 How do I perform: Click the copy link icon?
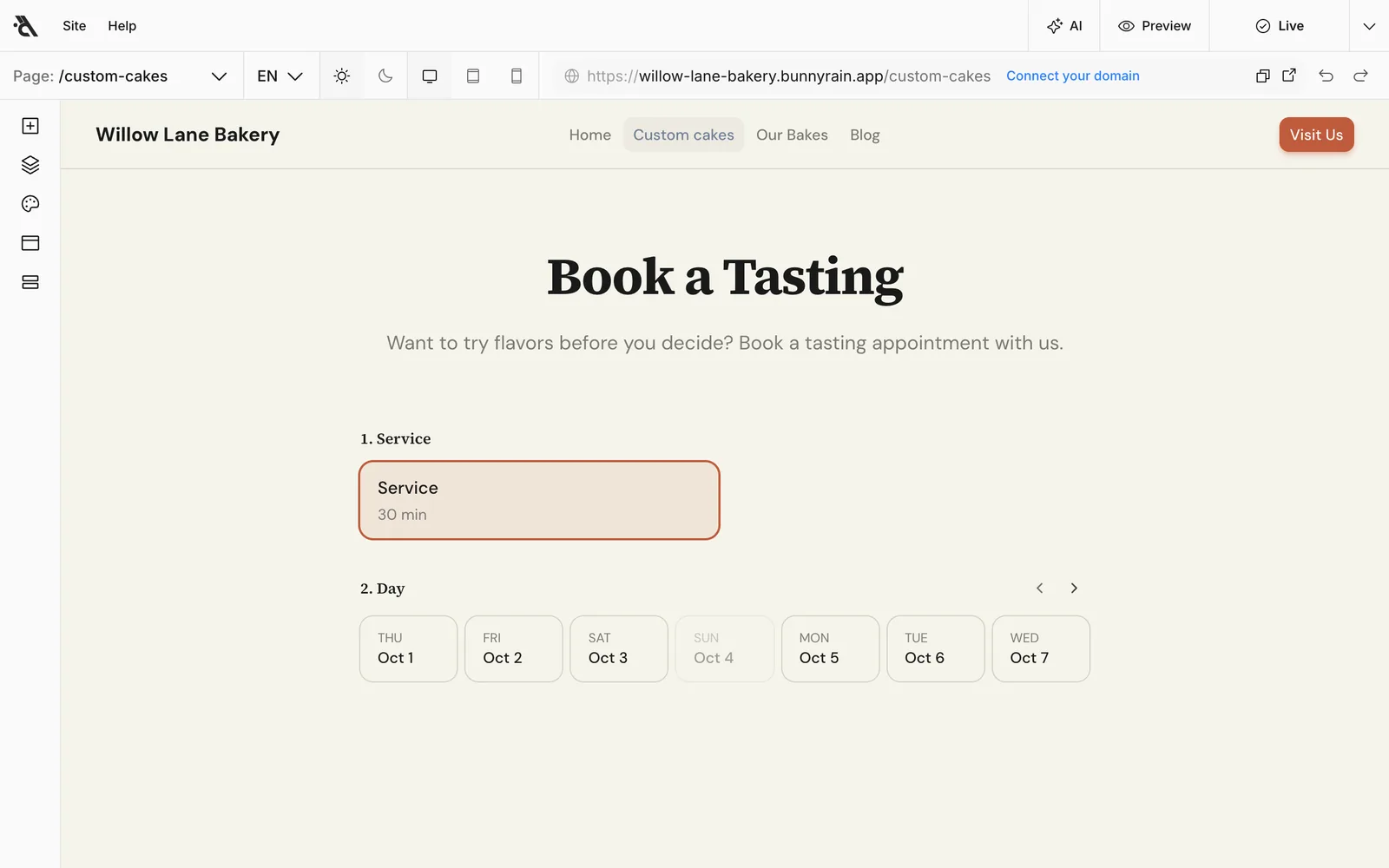[1263, 76]
